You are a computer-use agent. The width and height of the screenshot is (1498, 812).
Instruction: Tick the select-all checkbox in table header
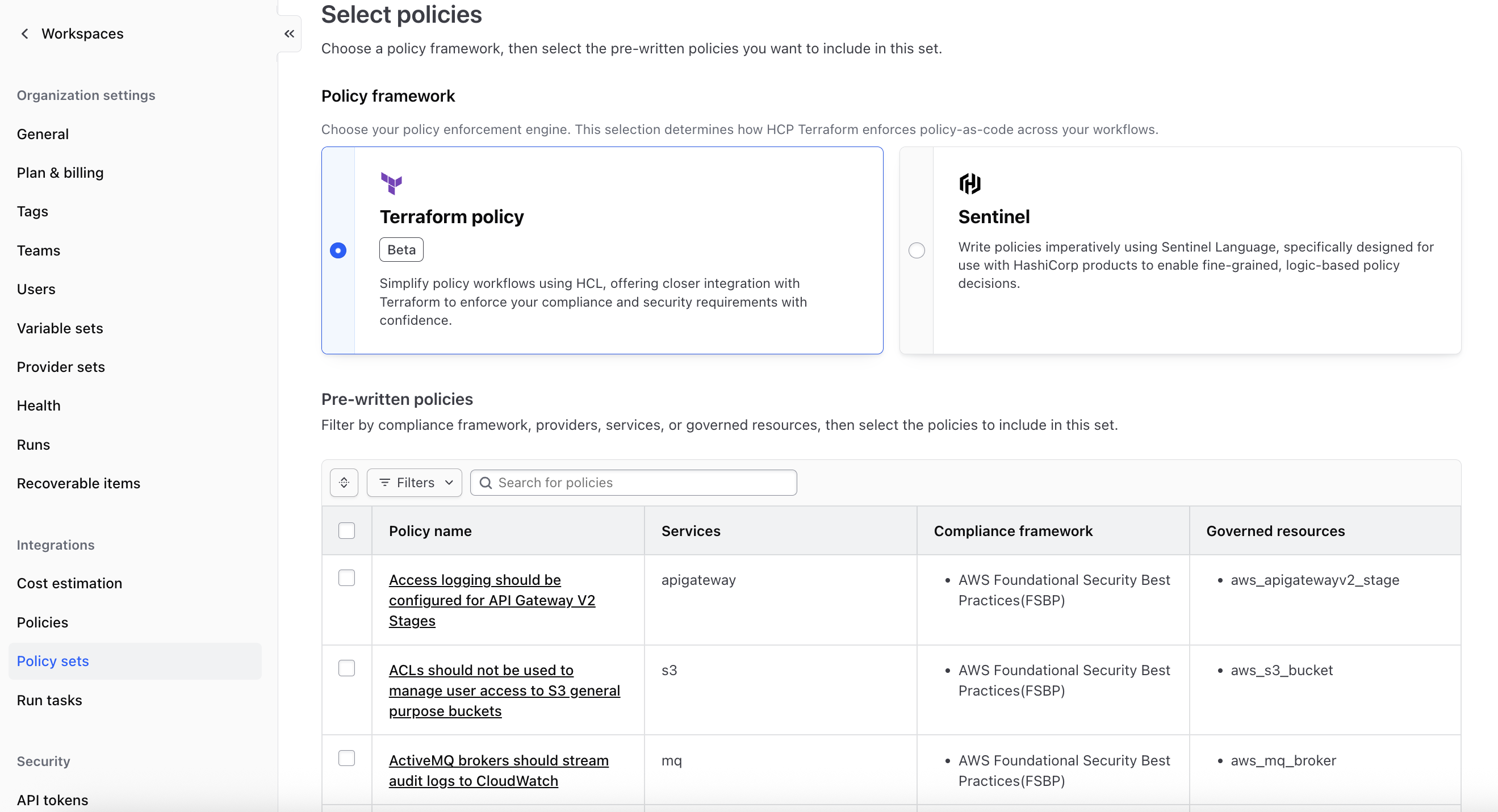[x=346, y=530]
